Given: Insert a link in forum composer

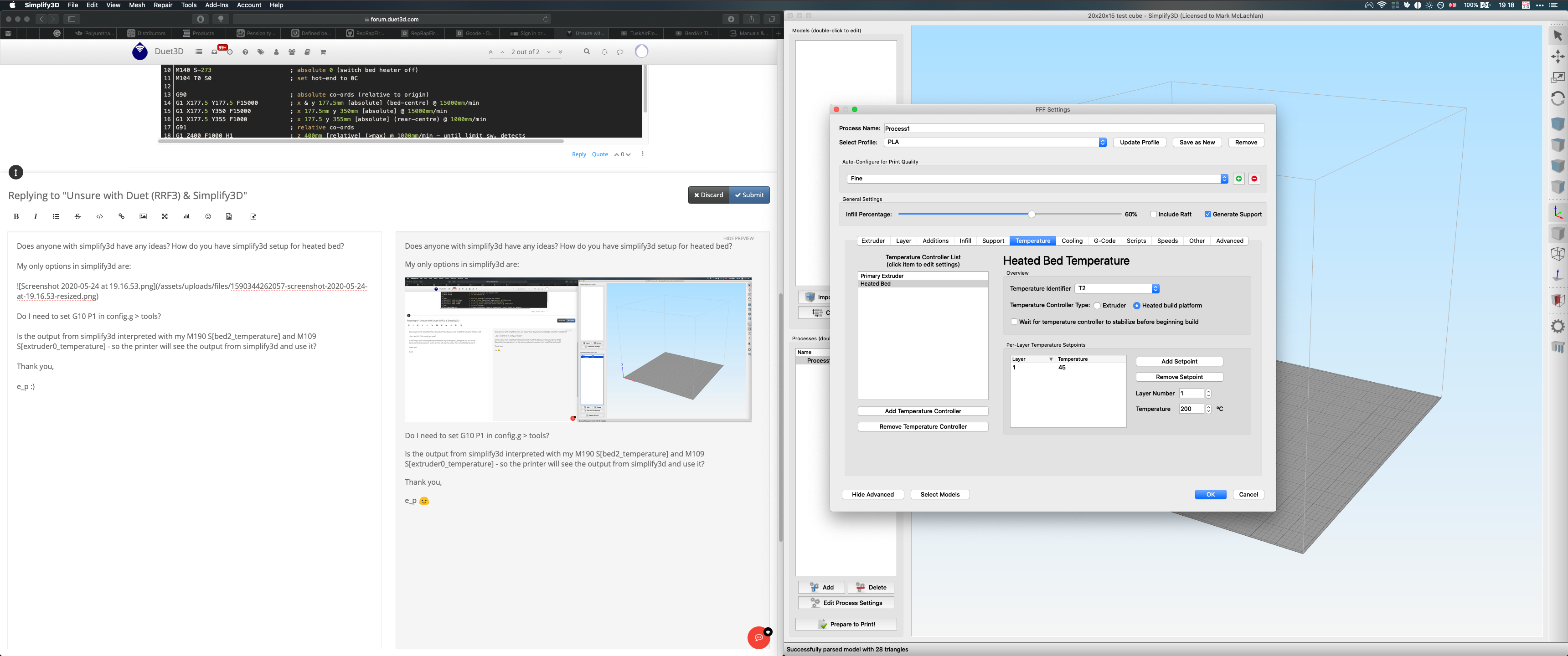Looking at the screenshot, I should tap(121, 217).
